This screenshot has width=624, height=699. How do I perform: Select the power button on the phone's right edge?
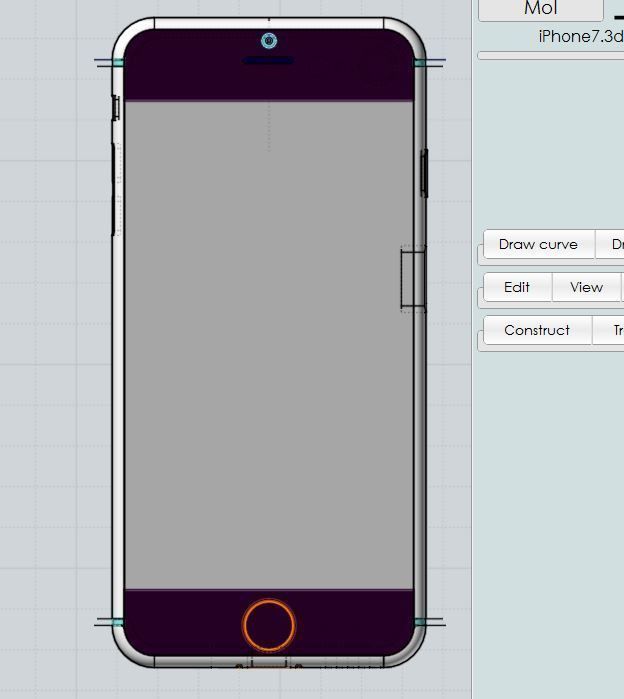[x=424, y=173]
